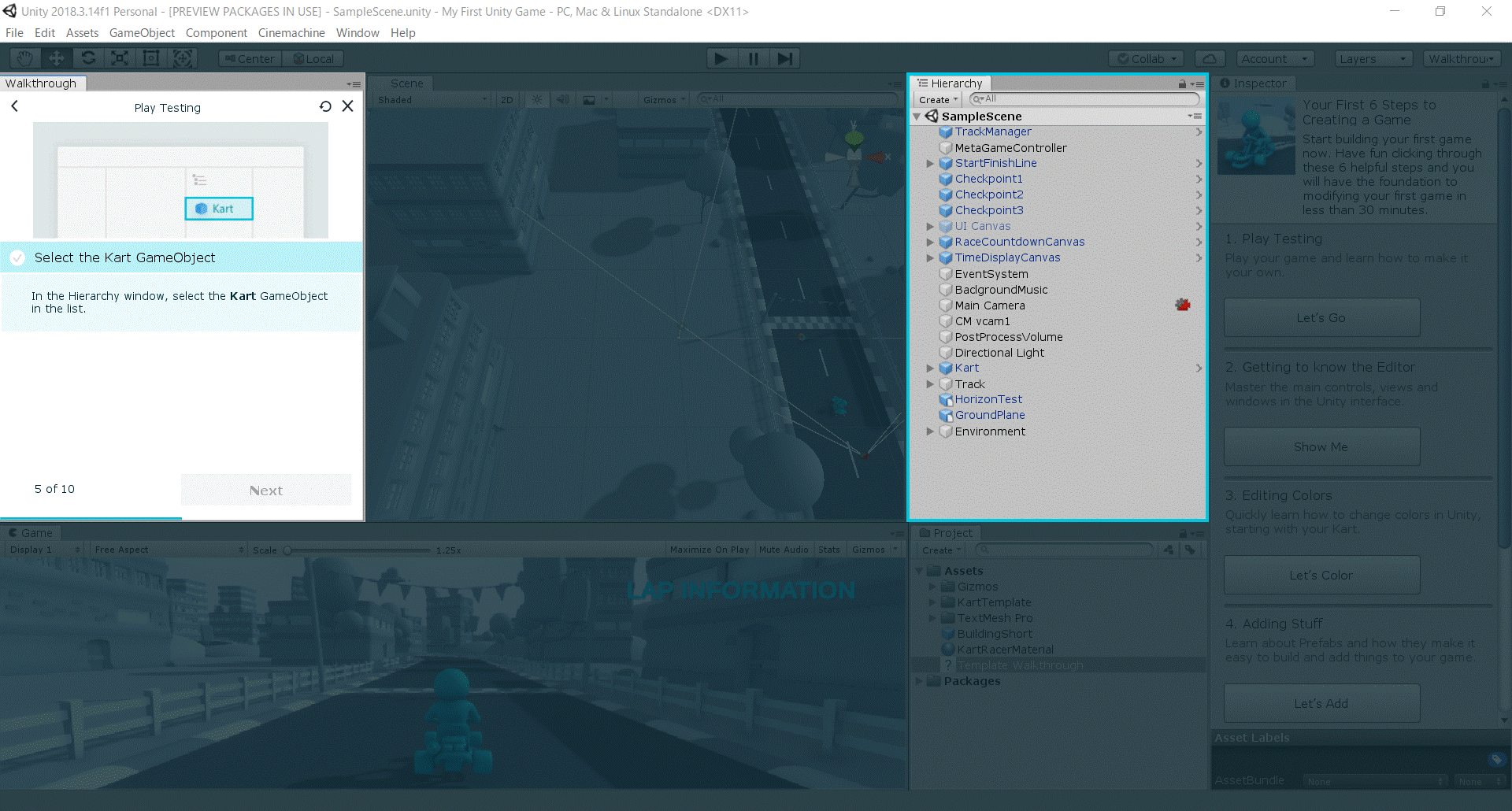Click the Next button in Walkthrough
1512x811 pixels.
point(266,490)
